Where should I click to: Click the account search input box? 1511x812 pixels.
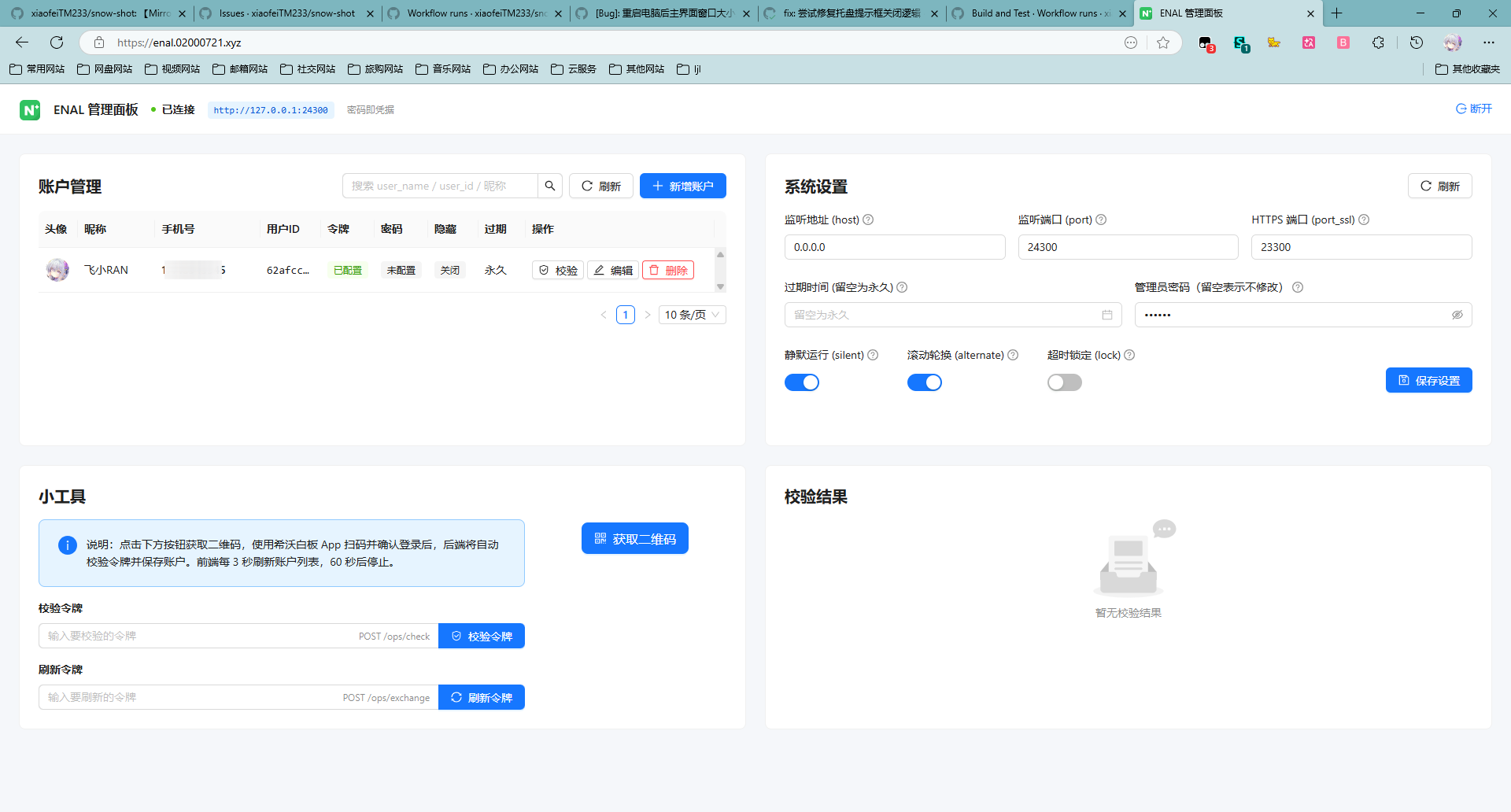tap(441, 186)
